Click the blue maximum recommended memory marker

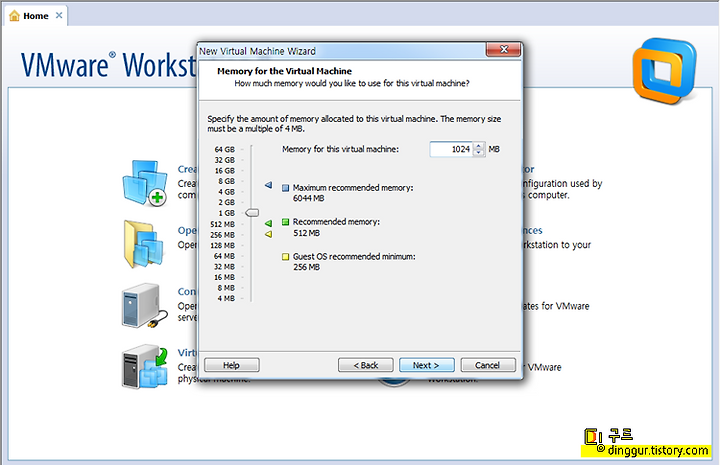tap(268, 185)
